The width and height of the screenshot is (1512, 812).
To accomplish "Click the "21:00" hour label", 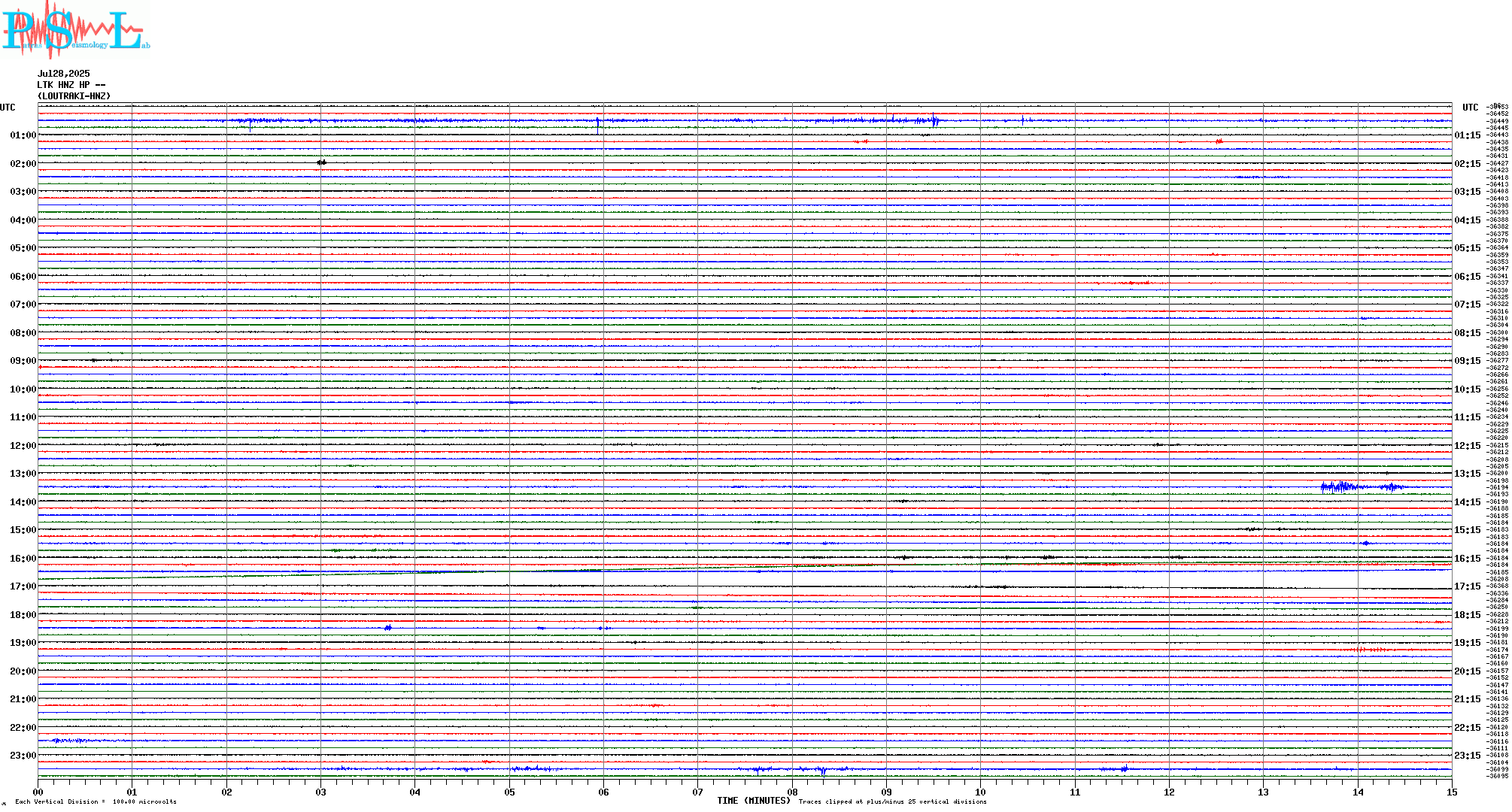I will (23, 699).
